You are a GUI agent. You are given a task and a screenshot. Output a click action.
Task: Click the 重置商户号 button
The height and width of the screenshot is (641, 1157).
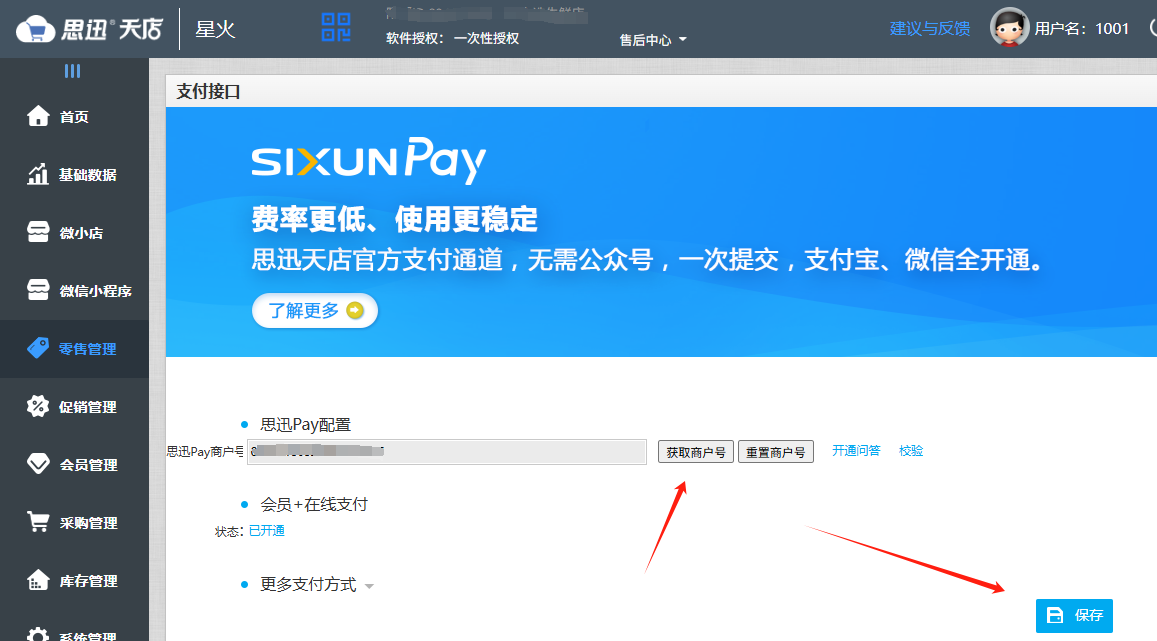point(776,451)
